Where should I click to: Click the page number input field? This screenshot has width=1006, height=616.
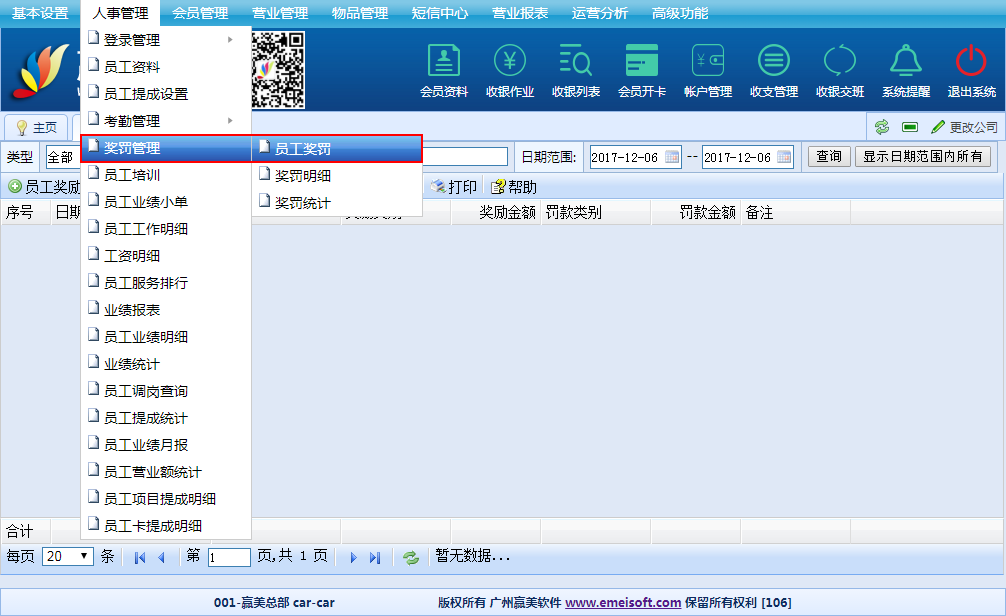click(229, 557)
